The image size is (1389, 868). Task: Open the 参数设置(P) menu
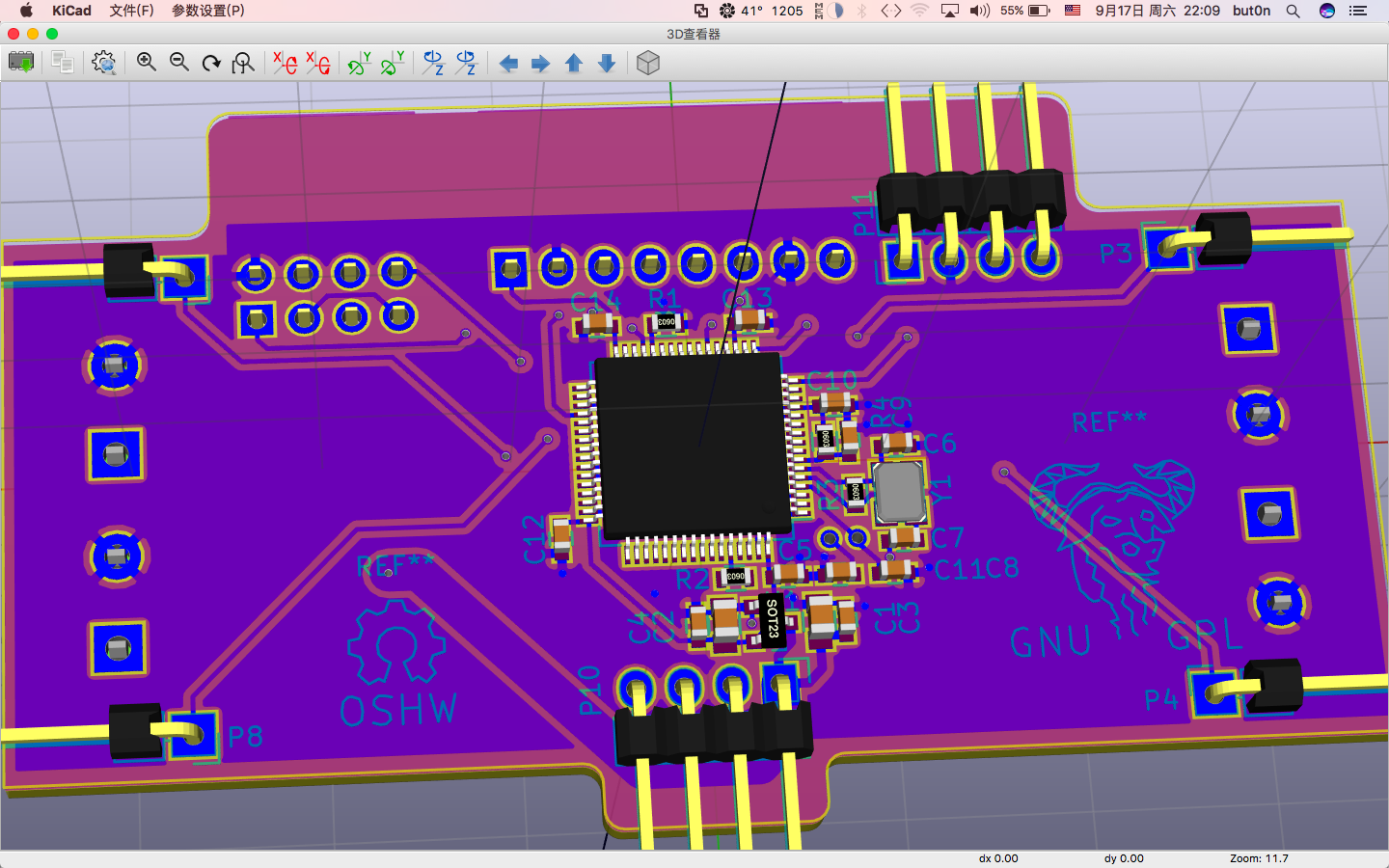click(208, 11)
